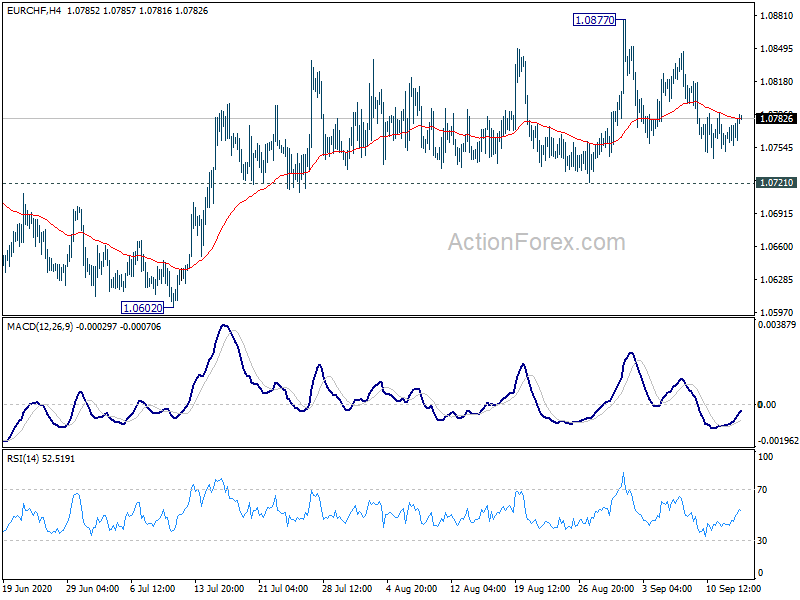Click the 1.08810 price axis value
The height and width of the screenshot is (600, 800).
(777, 16)
